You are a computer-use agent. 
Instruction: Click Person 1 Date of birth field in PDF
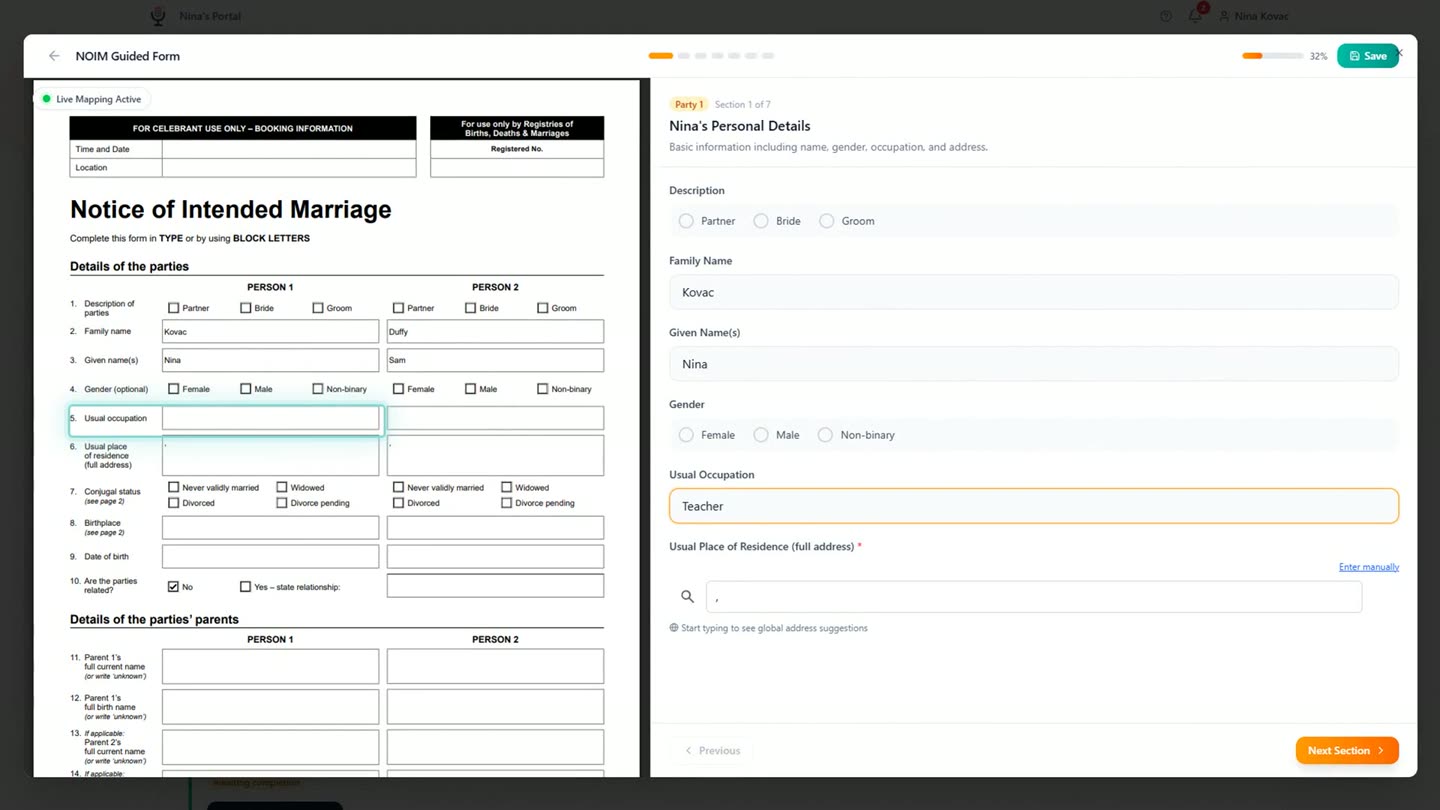coord(271,556)
